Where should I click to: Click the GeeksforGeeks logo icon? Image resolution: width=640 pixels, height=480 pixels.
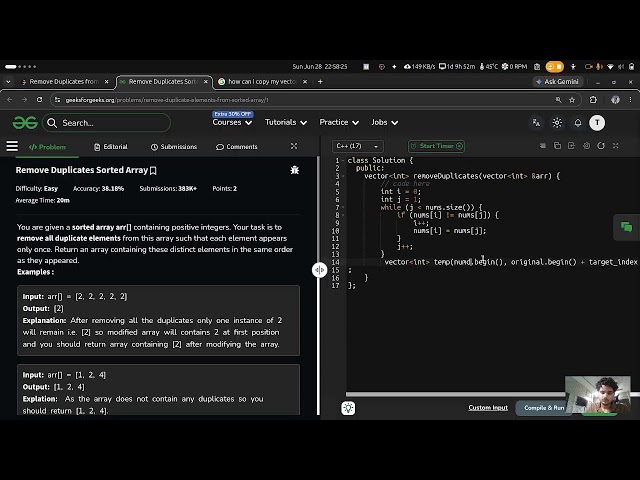coord(25,122)
